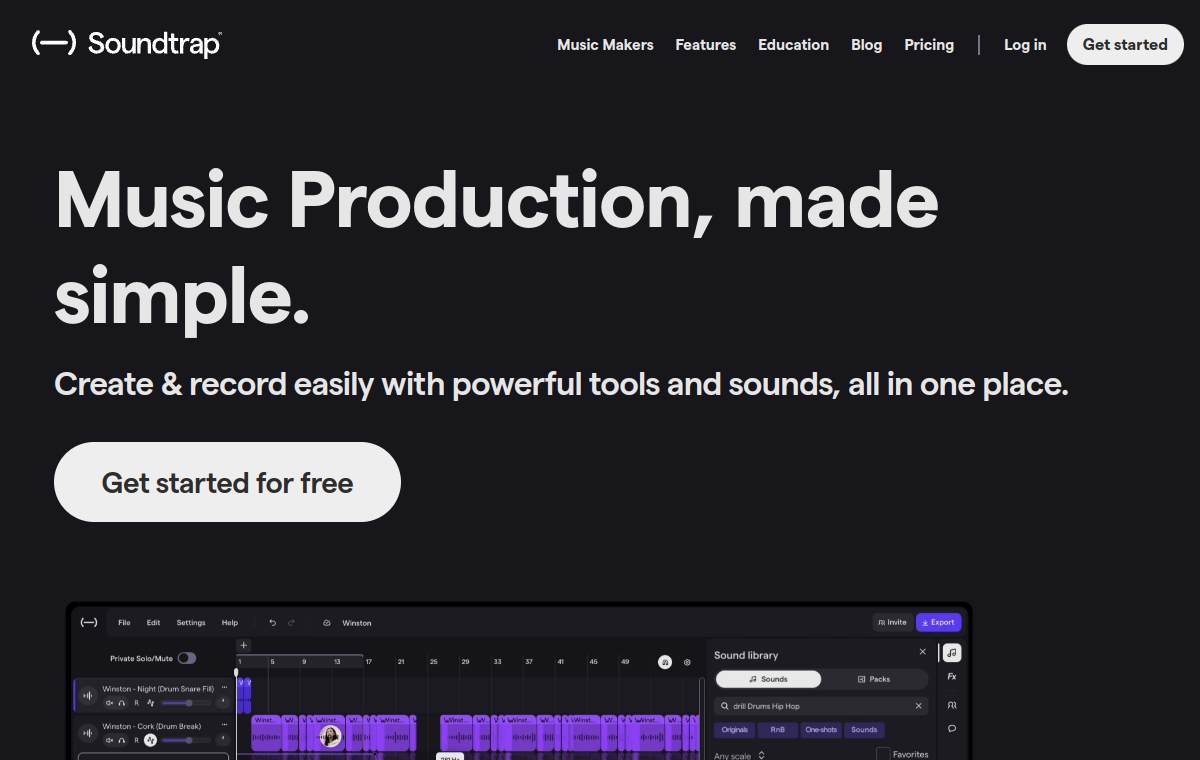Click waveform icon of Night Drum Snare Fill track

(x=88, y=696)
